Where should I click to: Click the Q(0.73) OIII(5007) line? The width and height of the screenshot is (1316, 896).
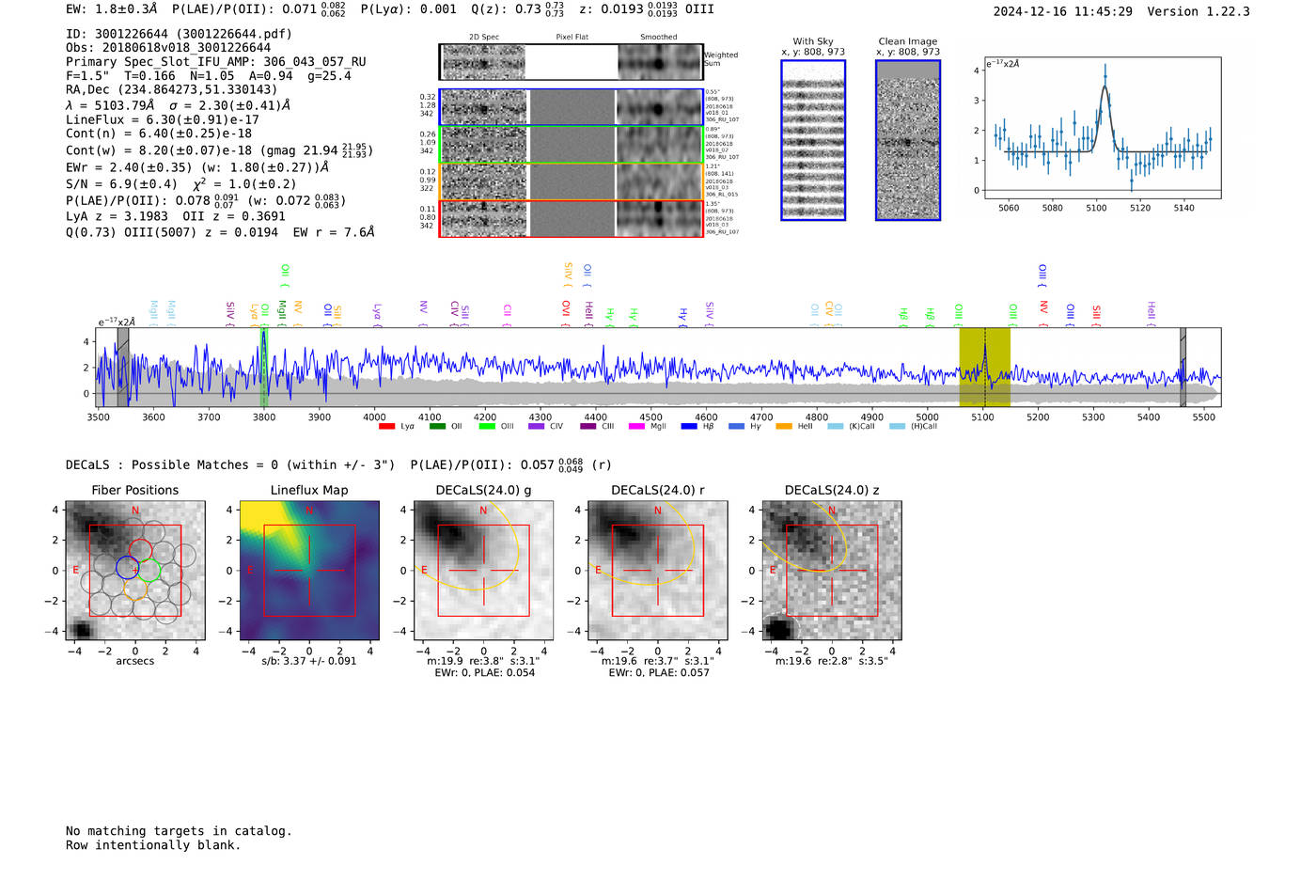(x=220, y=231)
